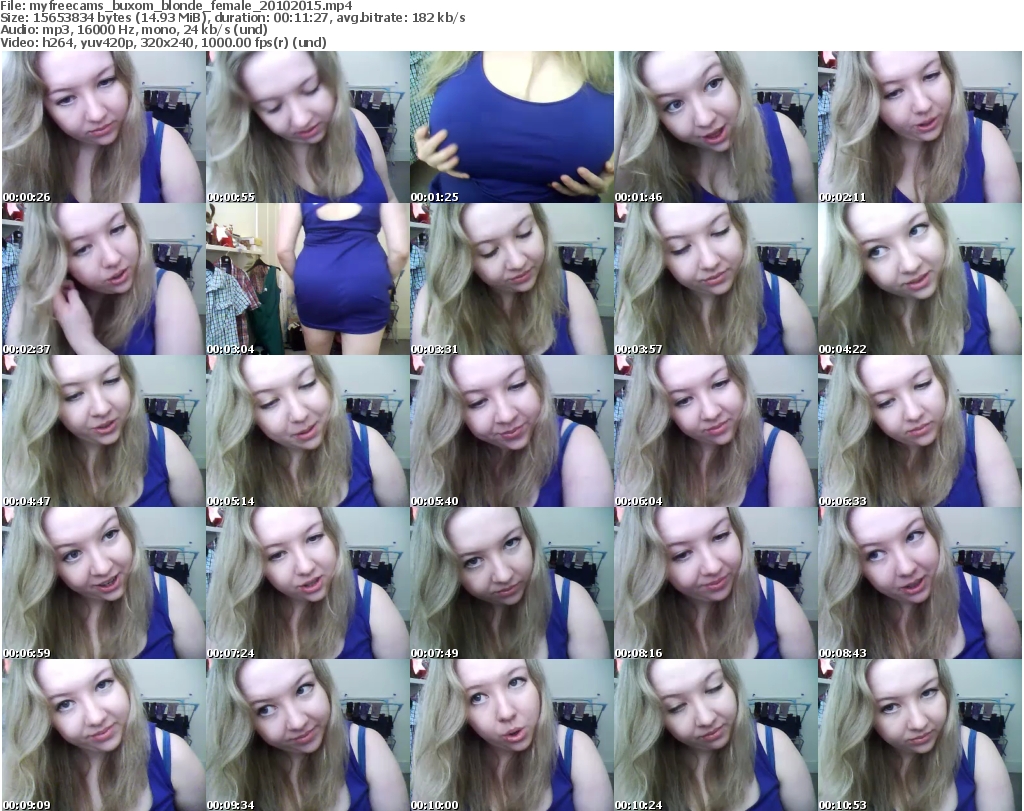
Task: Click the thumbnail timestamped 00:04:47
Action: (x=103, y=432)
